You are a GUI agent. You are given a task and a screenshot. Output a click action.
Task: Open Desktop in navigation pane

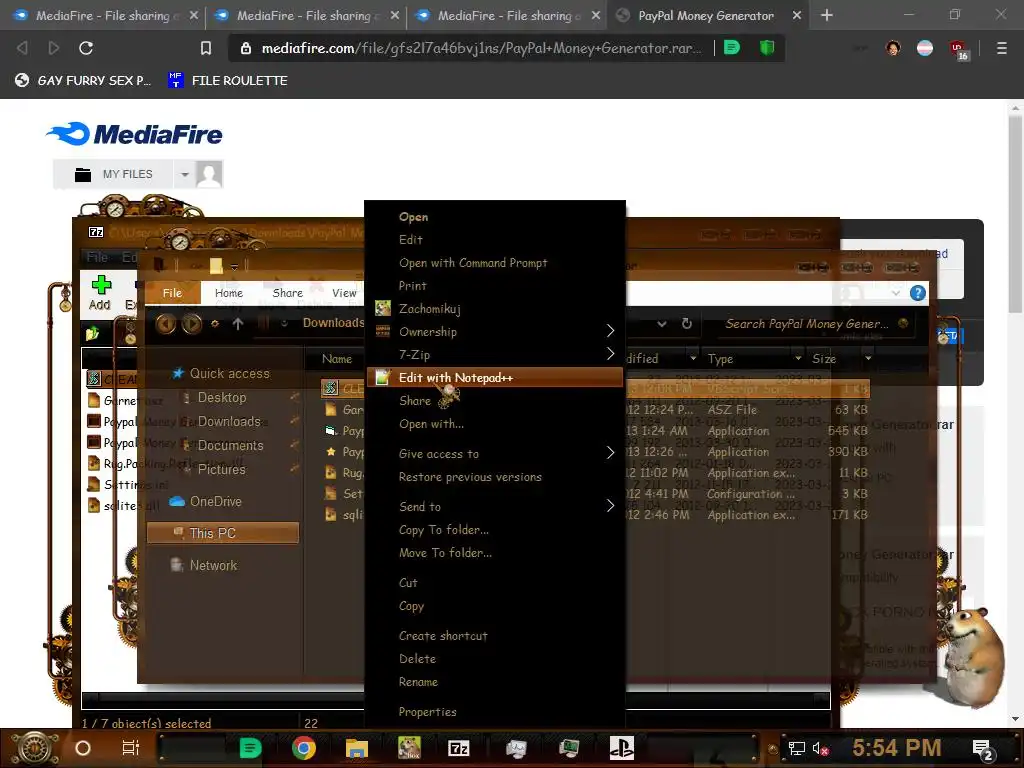point(222,397)
